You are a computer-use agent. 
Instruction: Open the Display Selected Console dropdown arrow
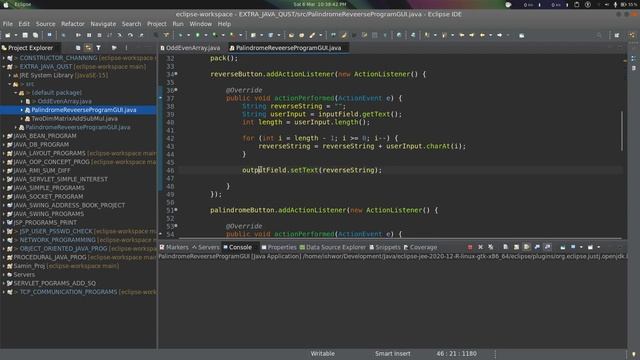coord(581,247)
